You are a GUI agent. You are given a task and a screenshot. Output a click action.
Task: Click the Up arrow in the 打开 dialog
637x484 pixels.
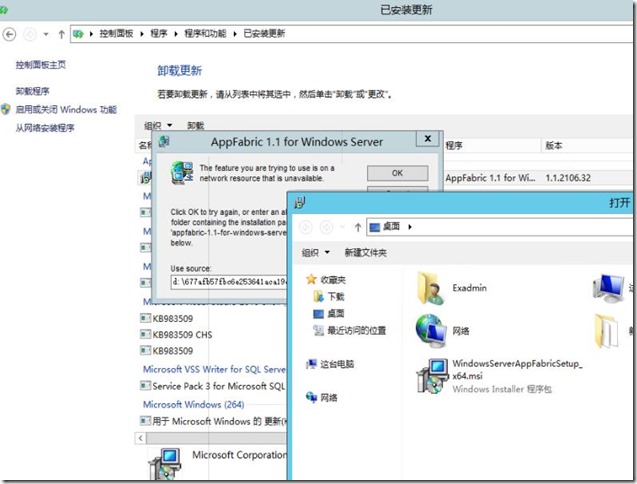(x=358, y=227)
